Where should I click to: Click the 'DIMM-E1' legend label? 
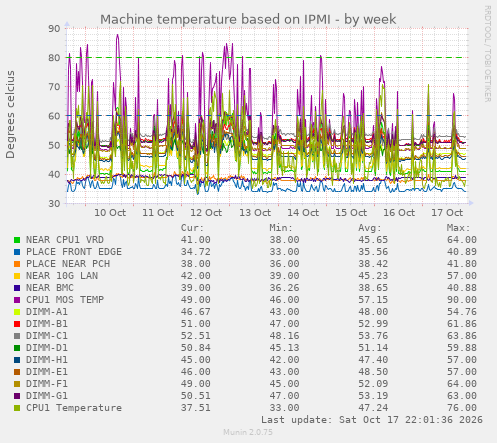[47, 372]
